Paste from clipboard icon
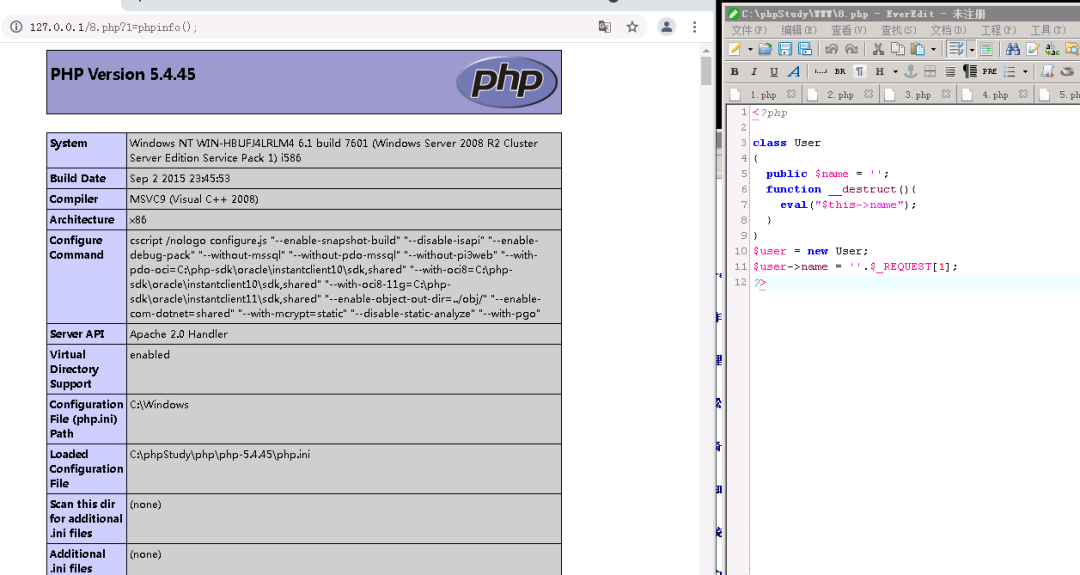Viewport: 1080px width, 575px height. click(917, 49)
